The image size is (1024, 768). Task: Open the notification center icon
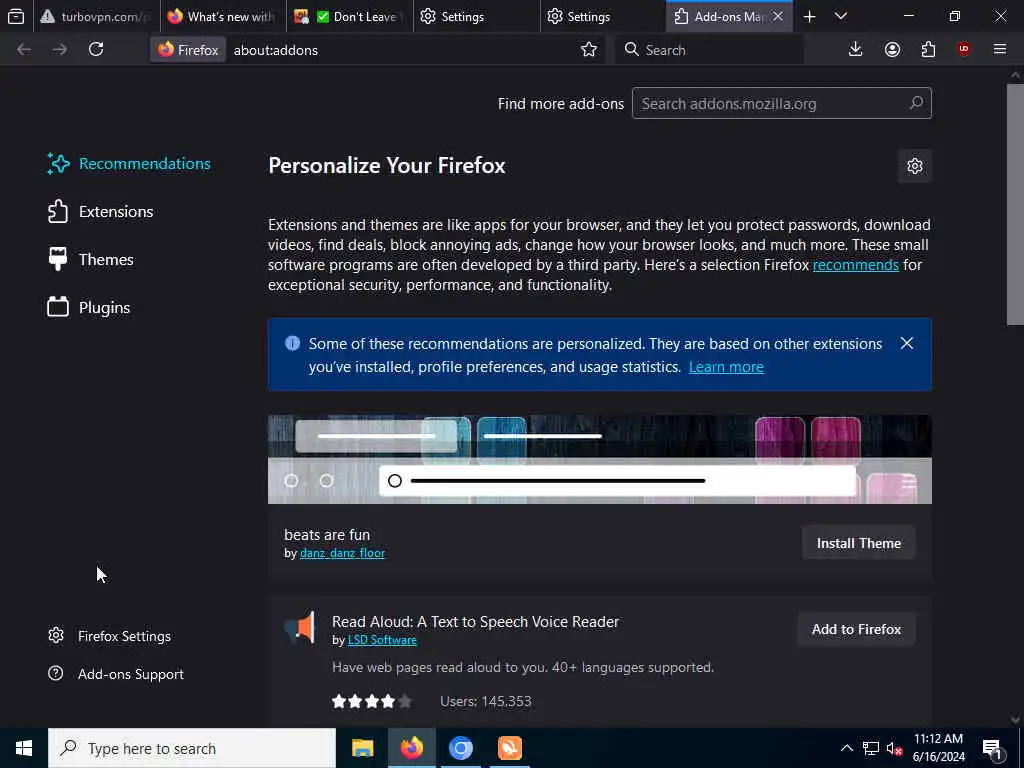pos(992,748)
